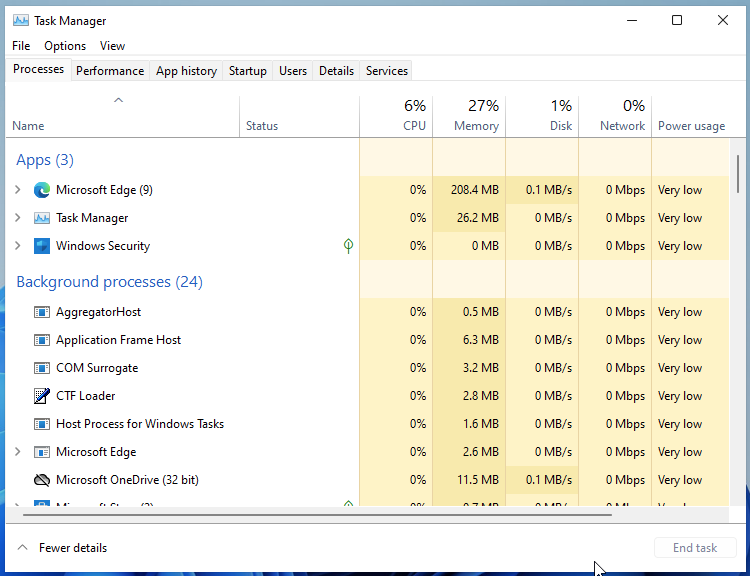Switch to the Users tab
Screen dimensions: 750x576
(x=293, y=71)
